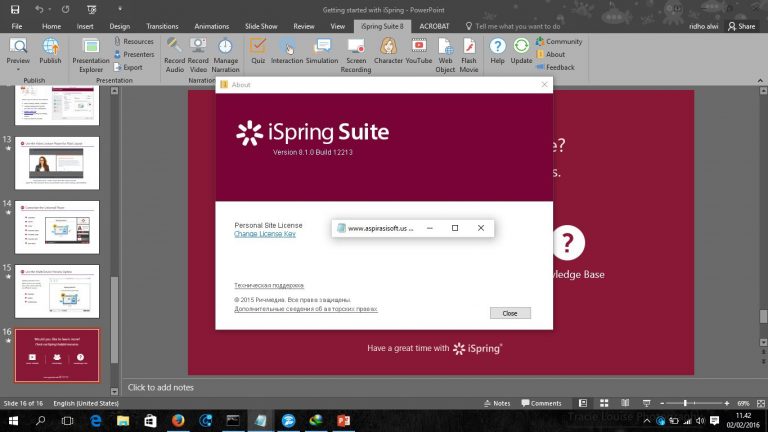Switch to Slide Sorter view

click(604, 403)
